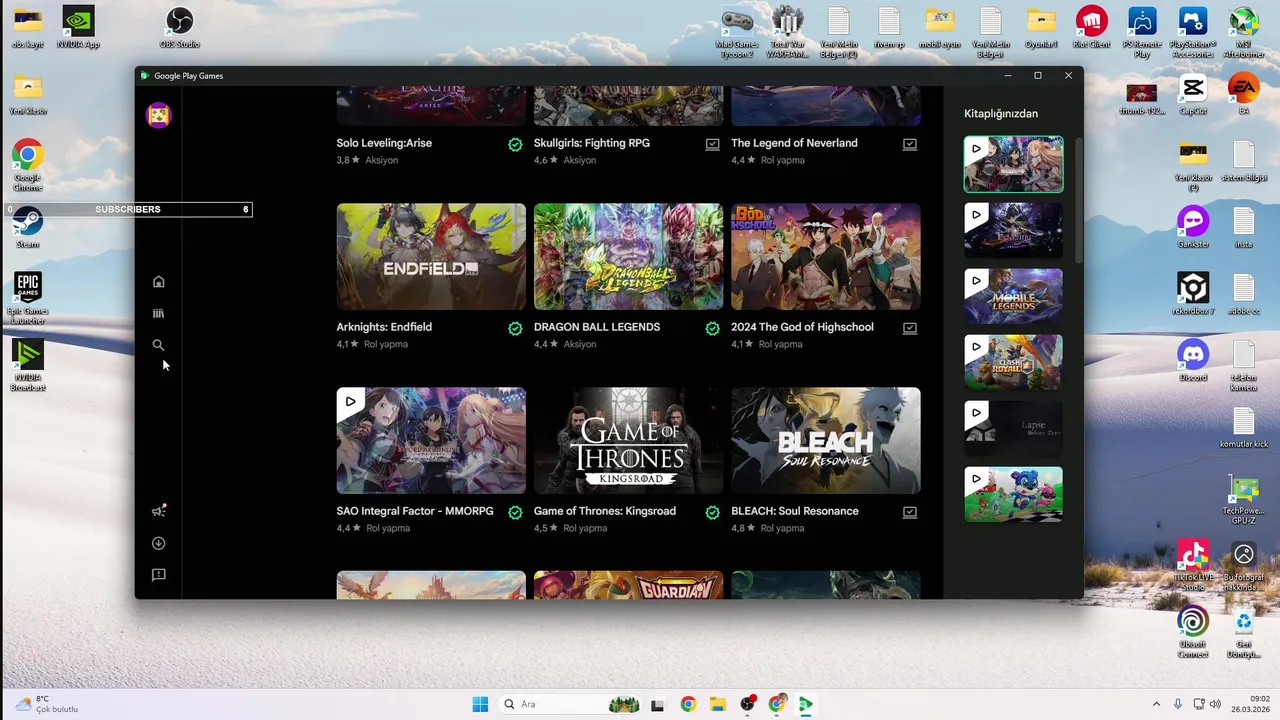
Task: Open Steam desktop shortcut
Action: [27, 228]
